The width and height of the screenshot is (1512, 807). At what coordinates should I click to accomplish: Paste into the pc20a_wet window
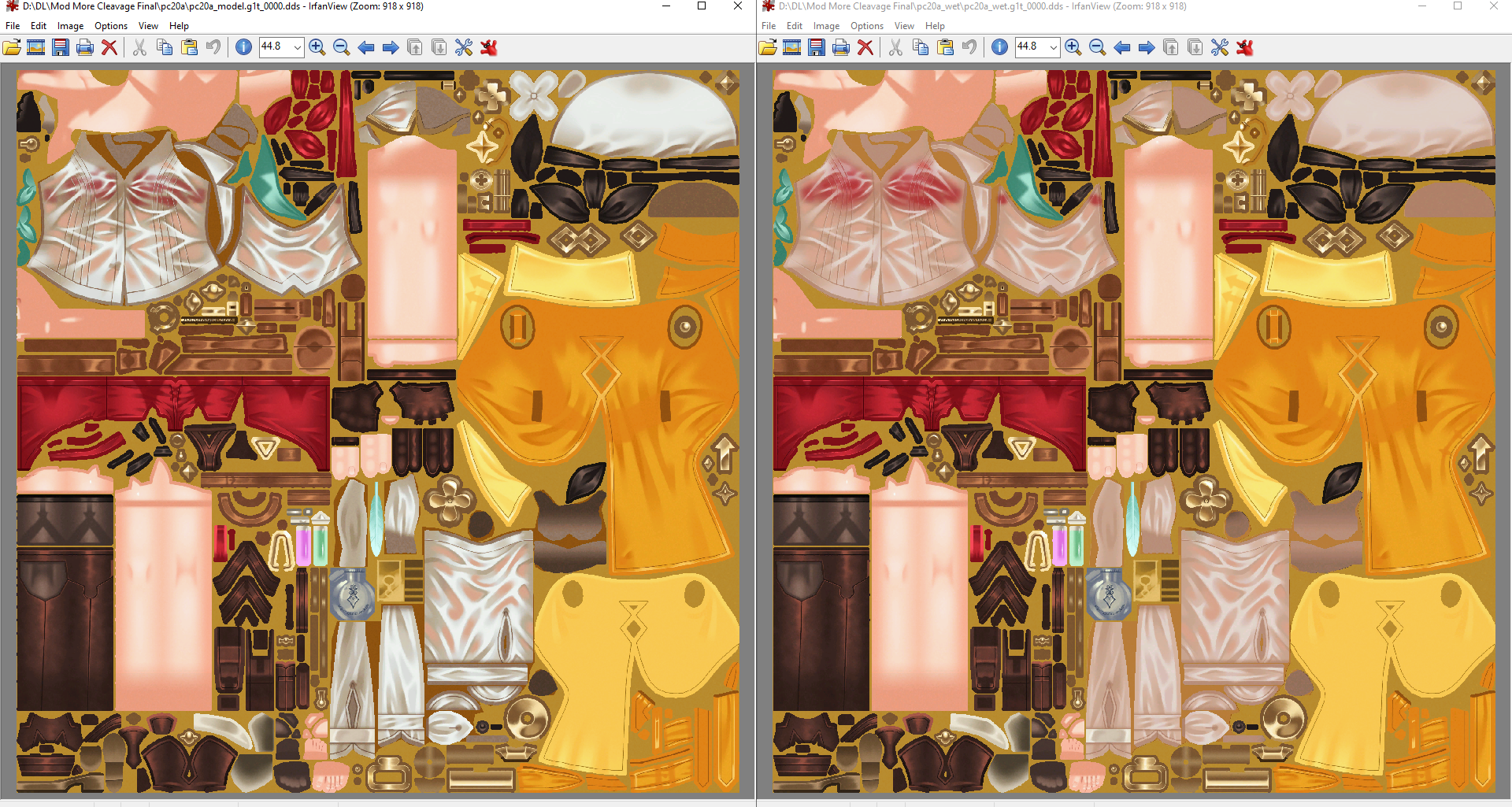click(x=945, y=47)
